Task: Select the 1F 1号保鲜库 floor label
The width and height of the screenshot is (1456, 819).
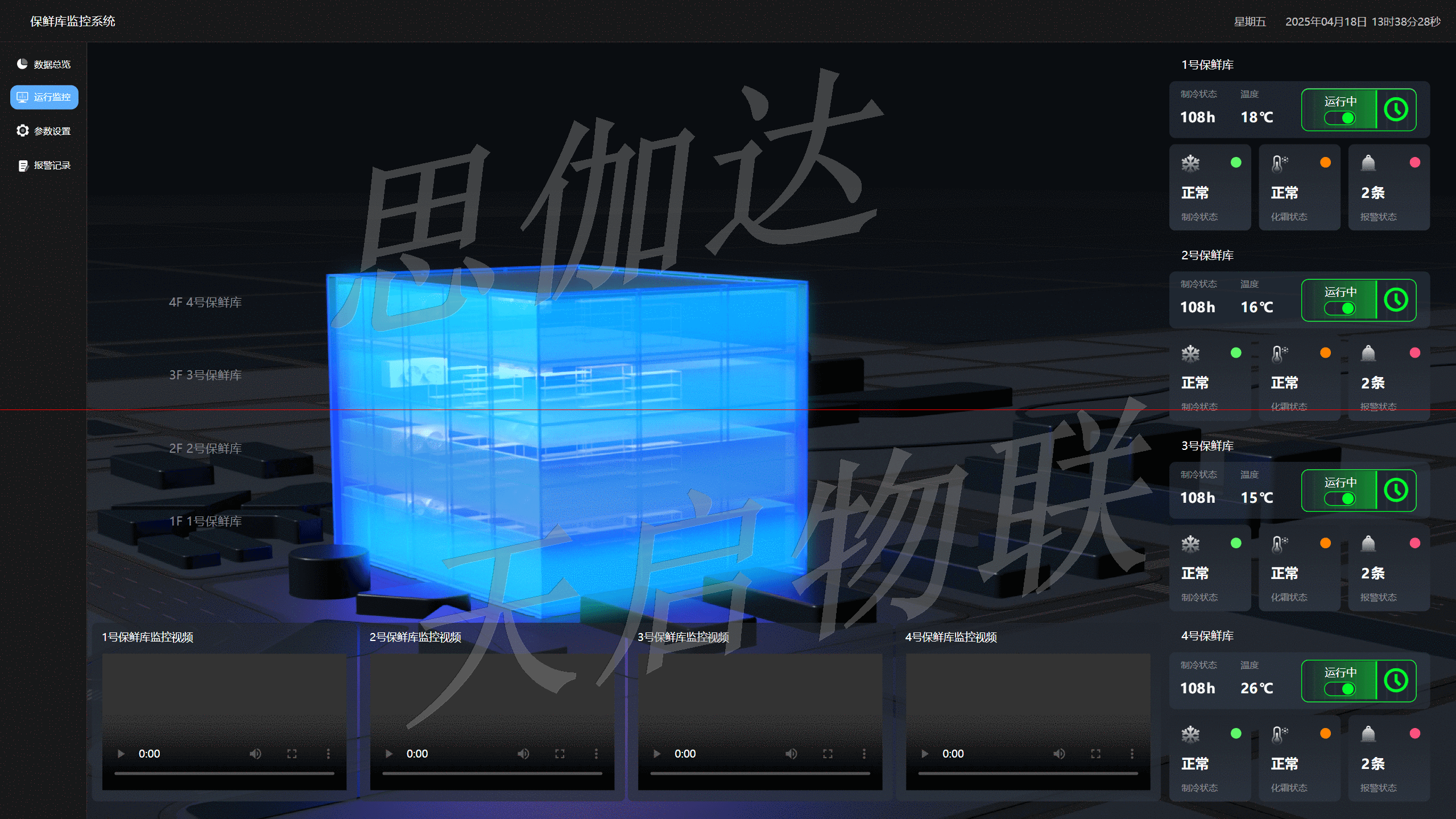Action: [205, 522]
